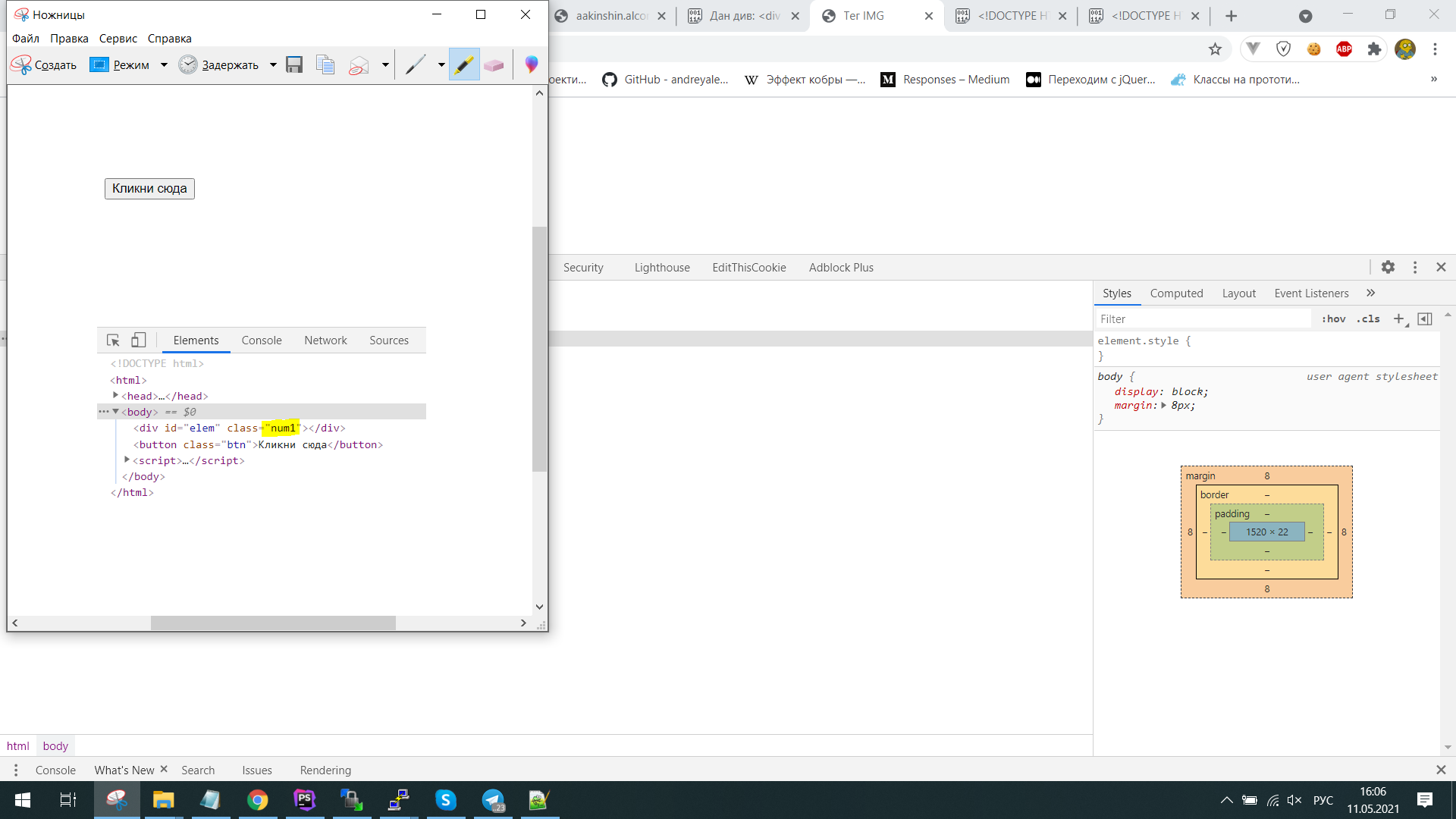Show more bookmarks chevron

[1433, 80]
